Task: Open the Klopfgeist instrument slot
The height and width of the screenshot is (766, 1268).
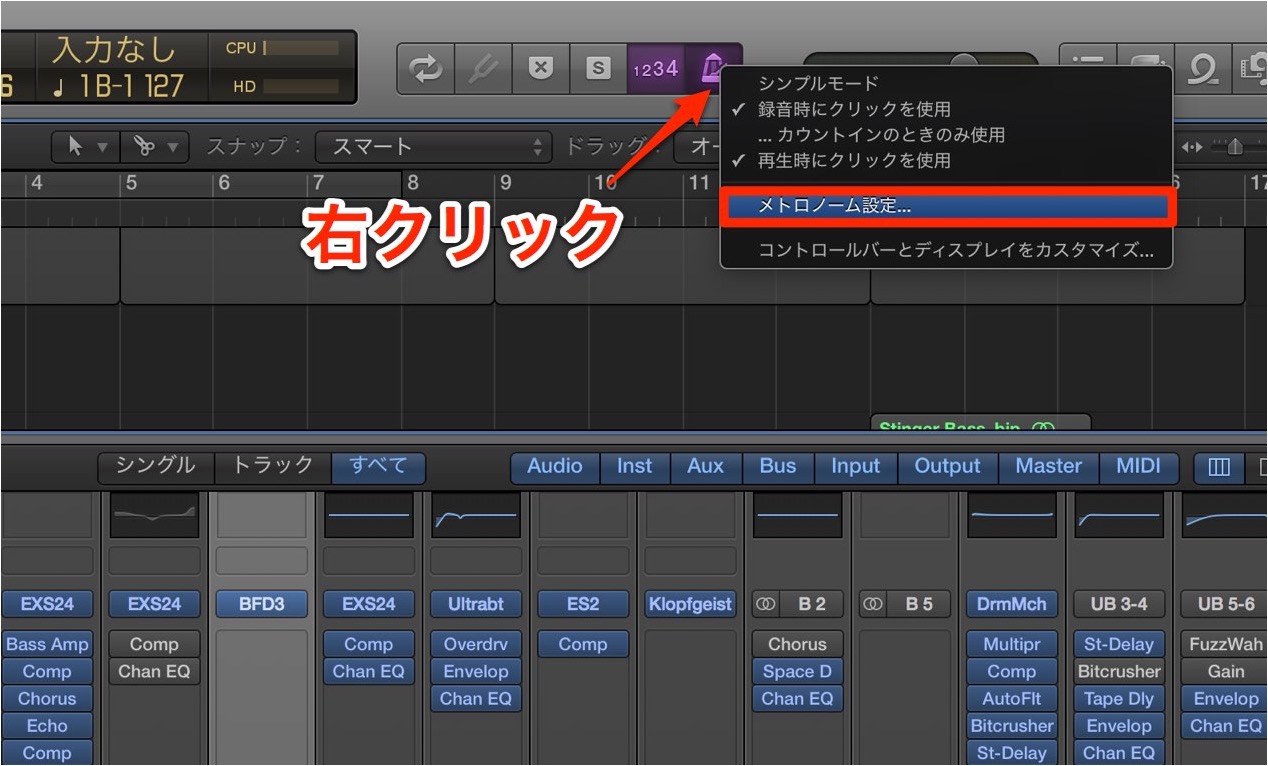Action: tap(690, 604)
